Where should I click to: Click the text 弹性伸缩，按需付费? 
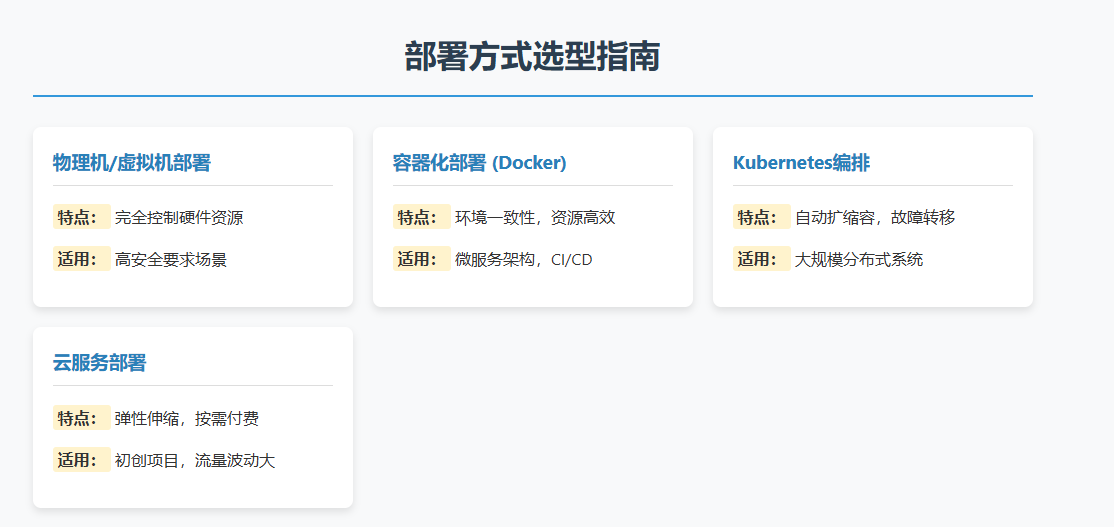(x=187, y=418)
